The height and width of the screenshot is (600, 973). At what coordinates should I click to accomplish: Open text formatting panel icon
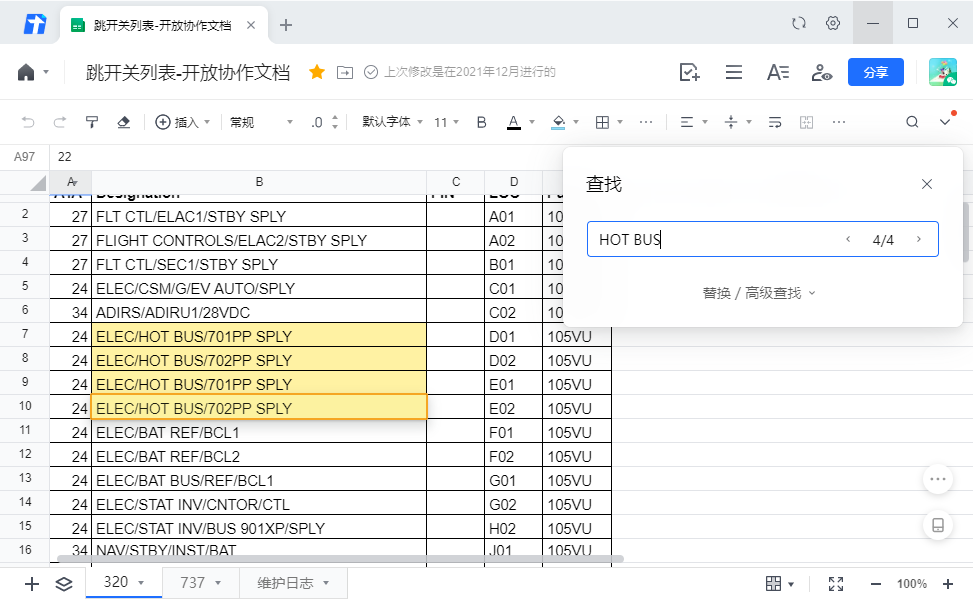(x=778, y=73)
